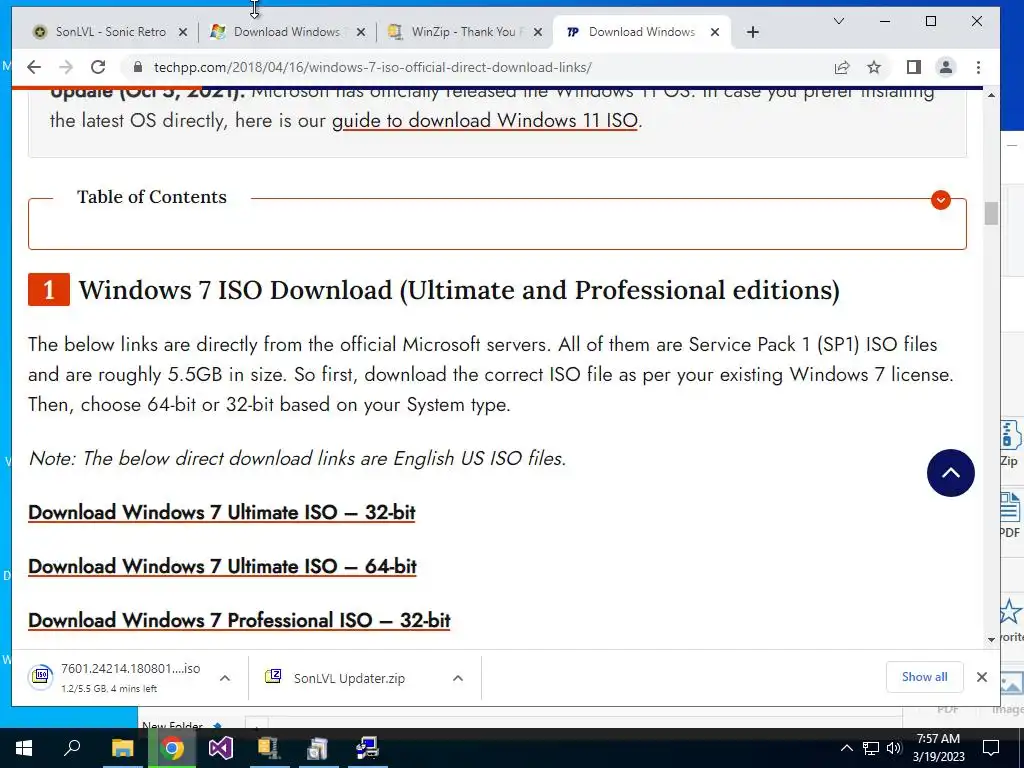Open File Explorer from taskbar
The image size is (1024, 768).
pyautogui.click(x=122, y=748)
